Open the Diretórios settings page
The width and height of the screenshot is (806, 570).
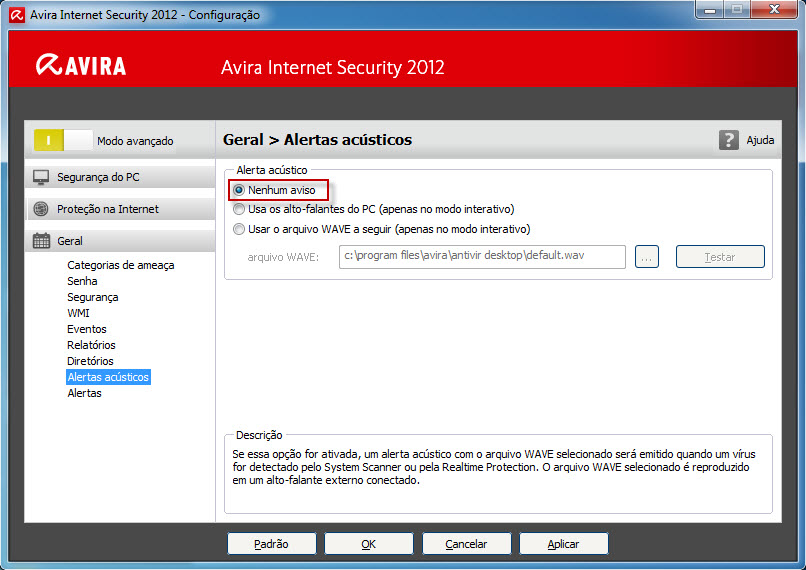[x=90, y=361]
